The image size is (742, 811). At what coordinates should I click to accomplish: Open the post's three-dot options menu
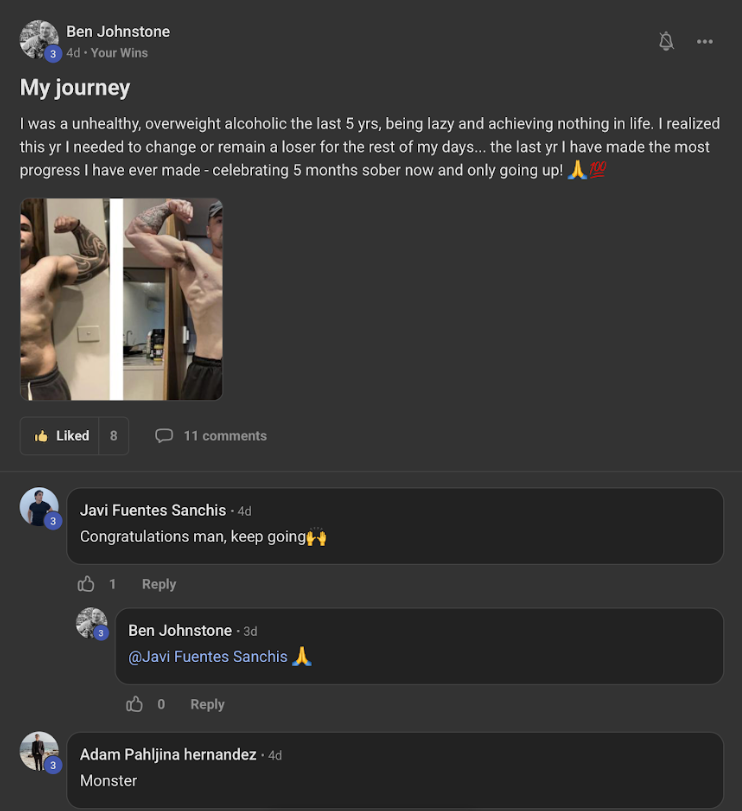[x=705, y=41]
